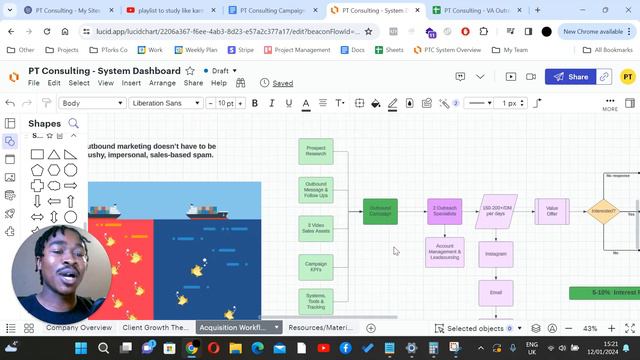This screenshot has width=640, height=360.
Task: Adjust the line width stepper
Action: [x=522, y=103]
